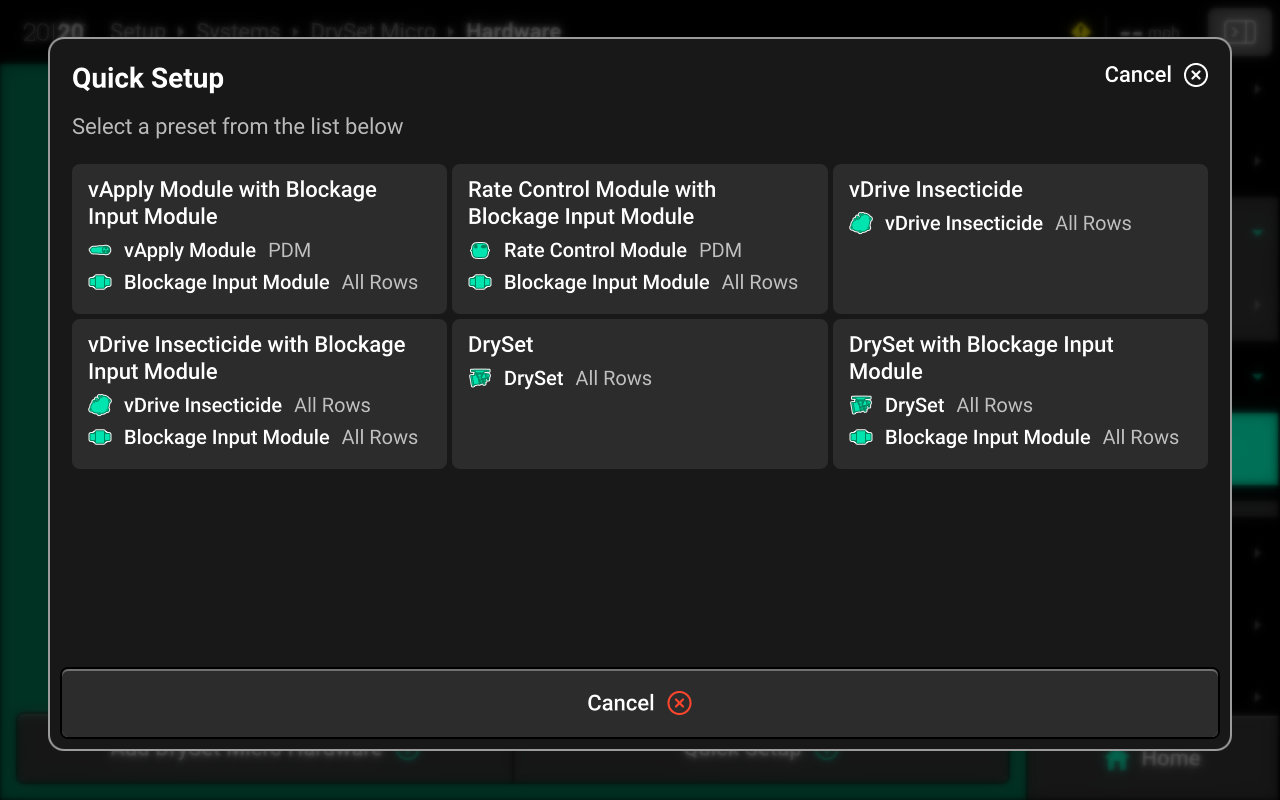Click the Rate Control Module icon
Screen dimensions: 1280x800
pyautogui.click(x=480, y=250)
